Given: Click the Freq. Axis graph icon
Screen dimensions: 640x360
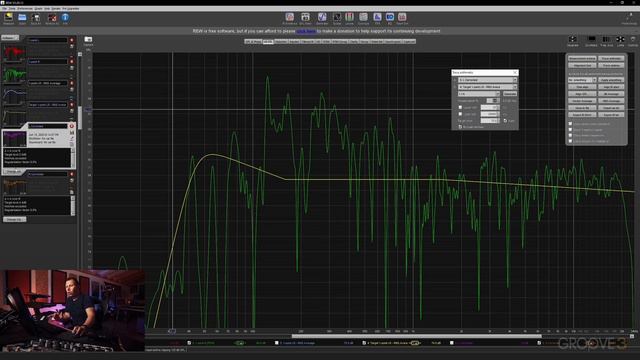Looking at the screenshot, I should coord(607,40).
